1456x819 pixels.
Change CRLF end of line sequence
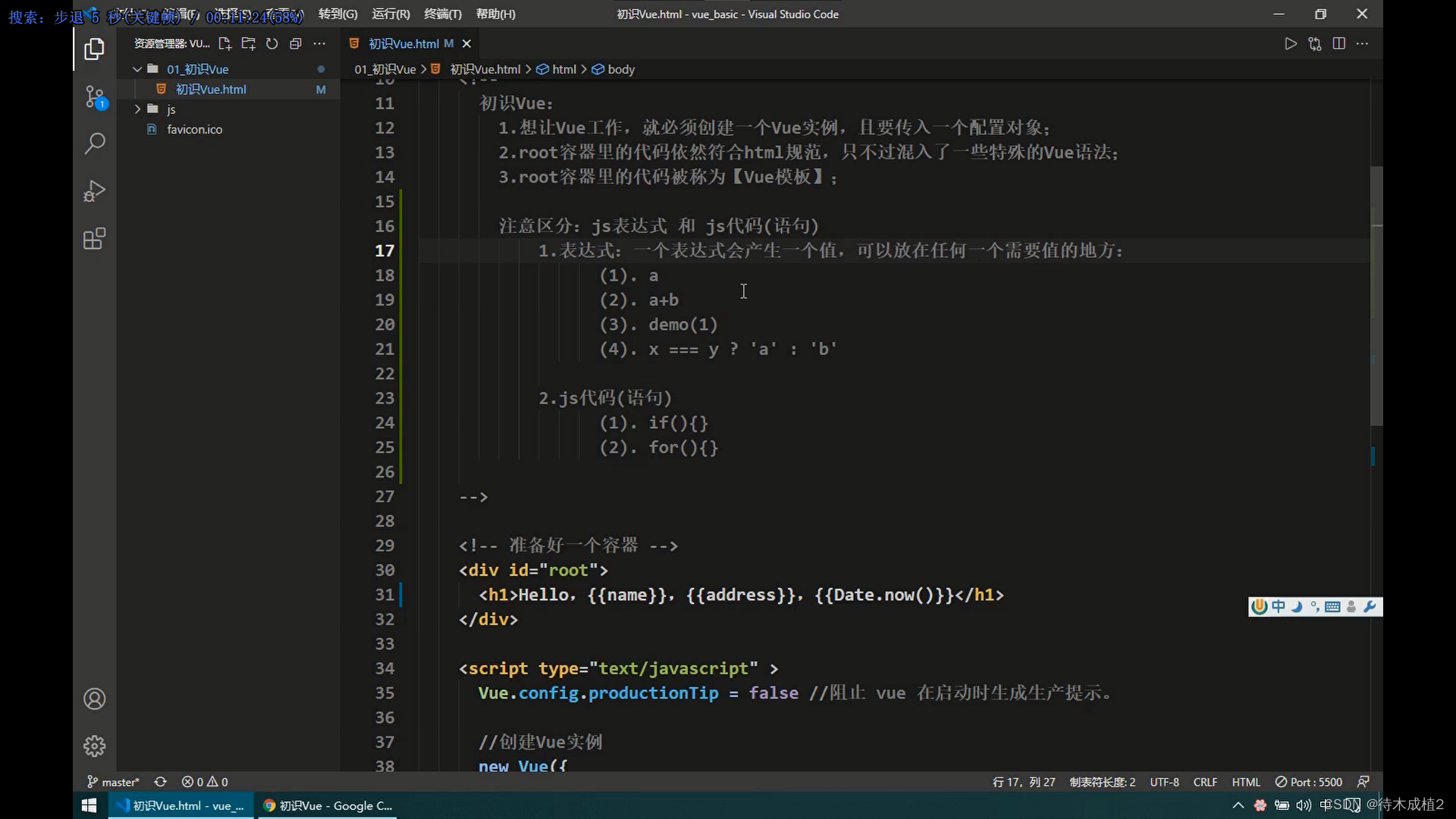click(1205, 782)
